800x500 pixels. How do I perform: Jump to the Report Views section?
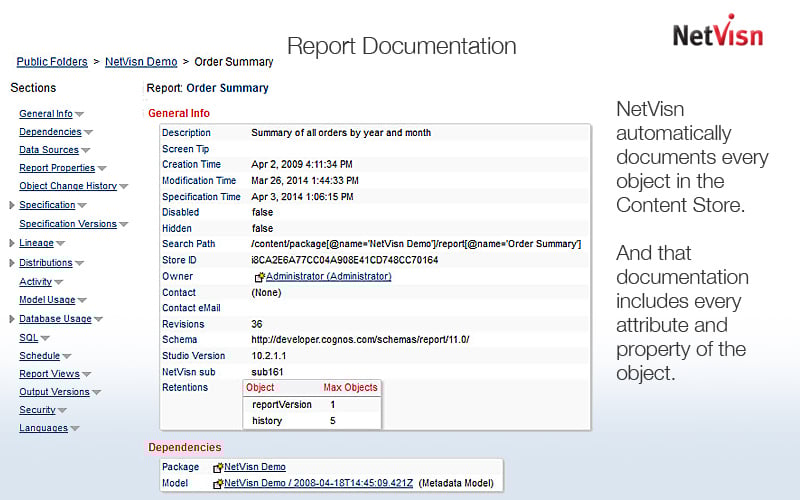49,374
